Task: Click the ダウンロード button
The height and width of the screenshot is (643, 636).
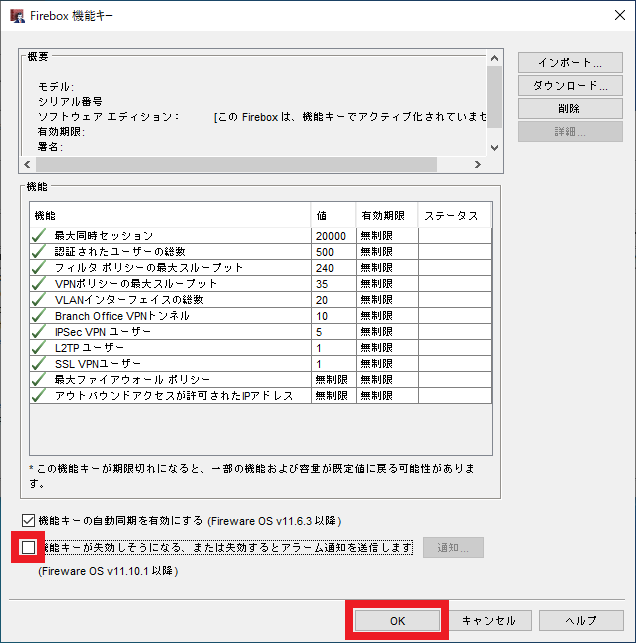Action: click(x=570, y=85)
